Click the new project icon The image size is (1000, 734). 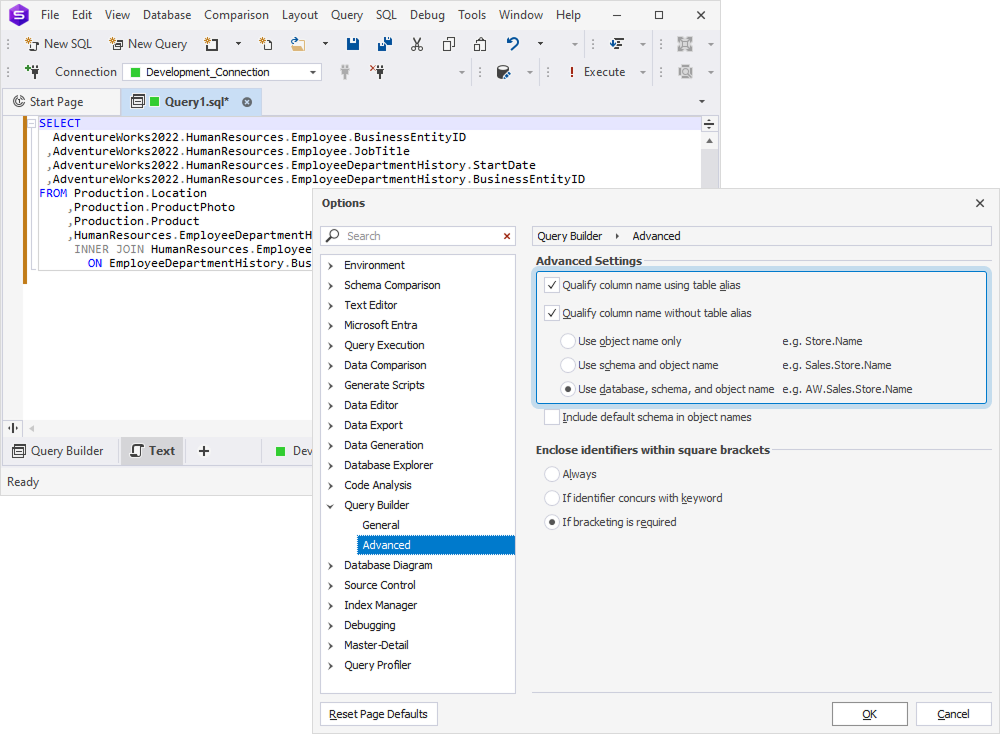point(211,44)
